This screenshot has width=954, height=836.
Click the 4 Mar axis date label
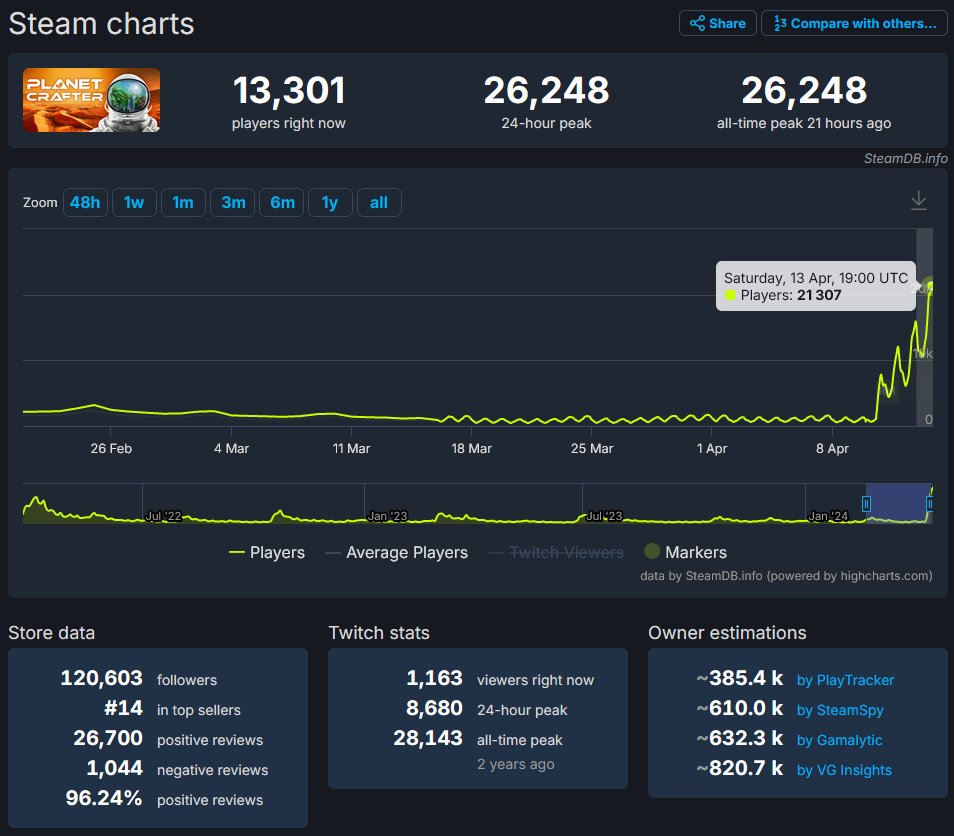pos(231,448)
